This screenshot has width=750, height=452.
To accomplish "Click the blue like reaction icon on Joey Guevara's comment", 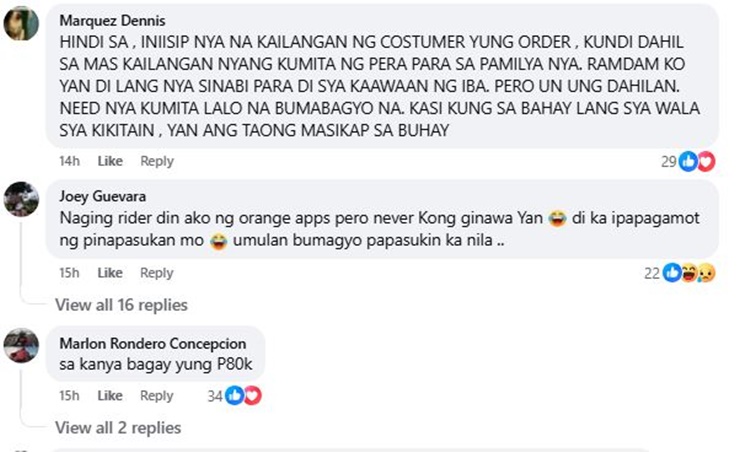I will 672,273.
